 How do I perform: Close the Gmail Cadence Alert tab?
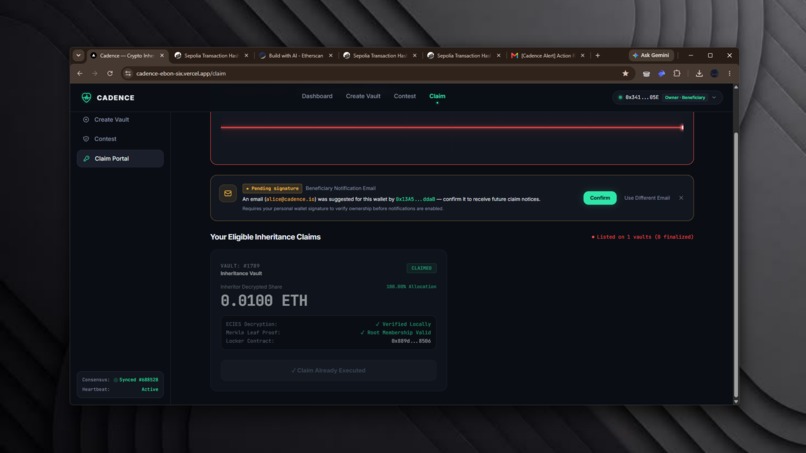click(x=582, y=56)
